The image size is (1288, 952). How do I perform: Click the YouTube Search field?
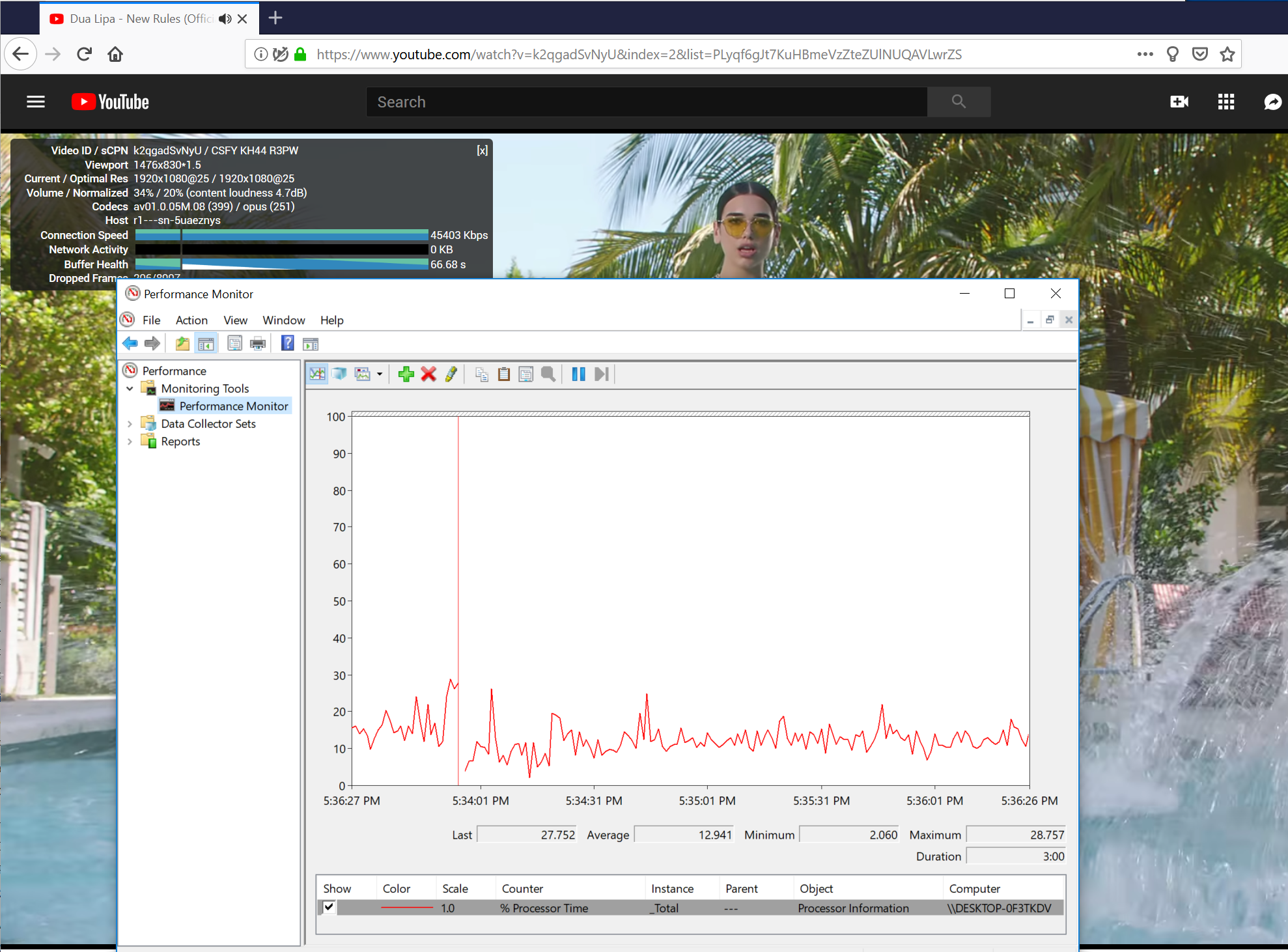click(647, 102)
